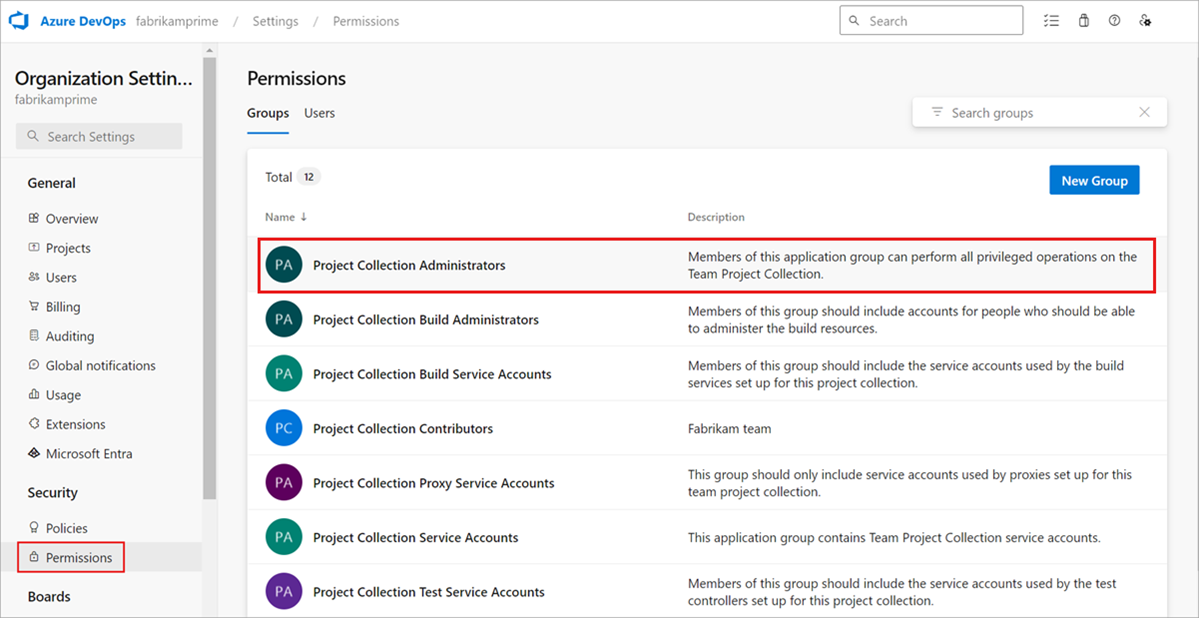Click the magnifier icon in top Search box
Viewport: 1199px width, 618px height.
tap(854, 21)
